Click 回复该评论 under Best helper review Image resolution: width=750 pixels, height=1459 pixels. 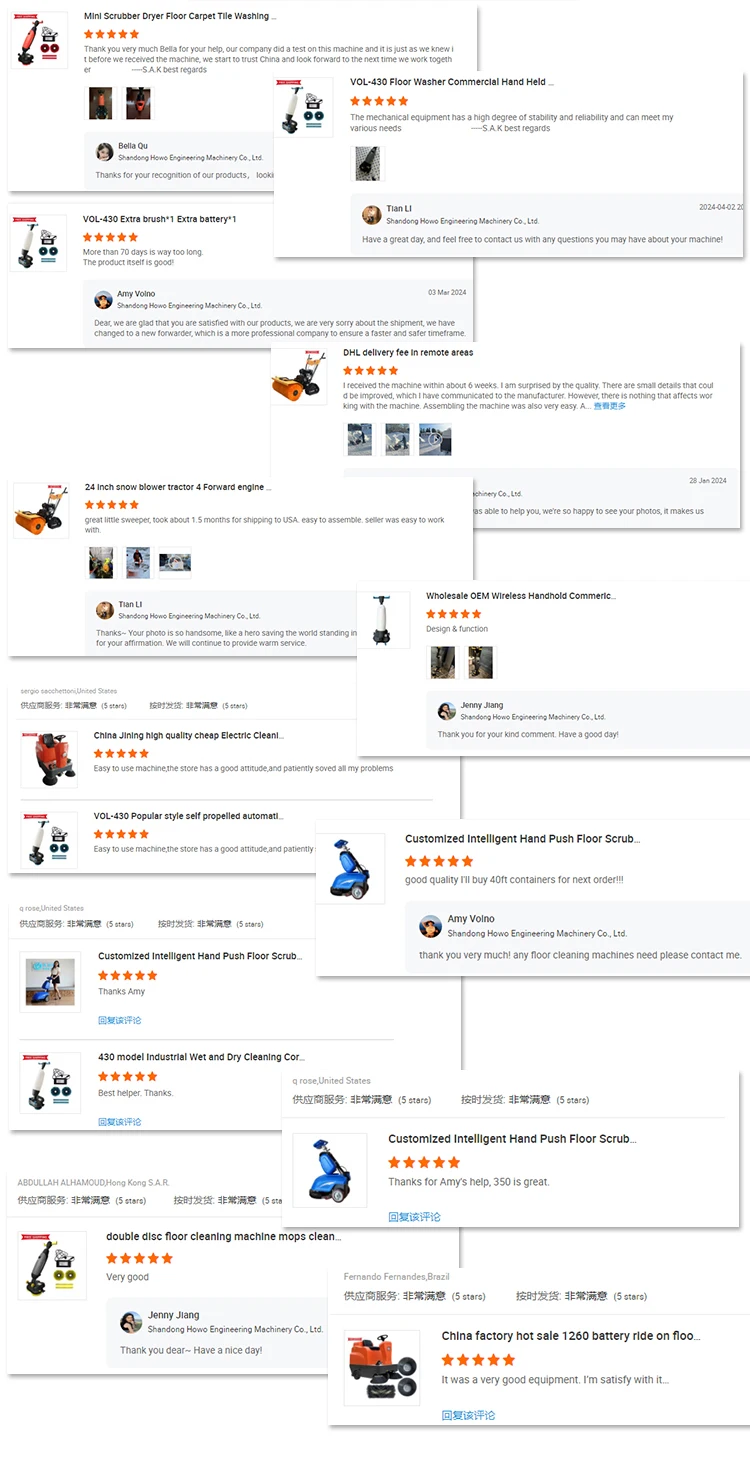point(120,1122)
